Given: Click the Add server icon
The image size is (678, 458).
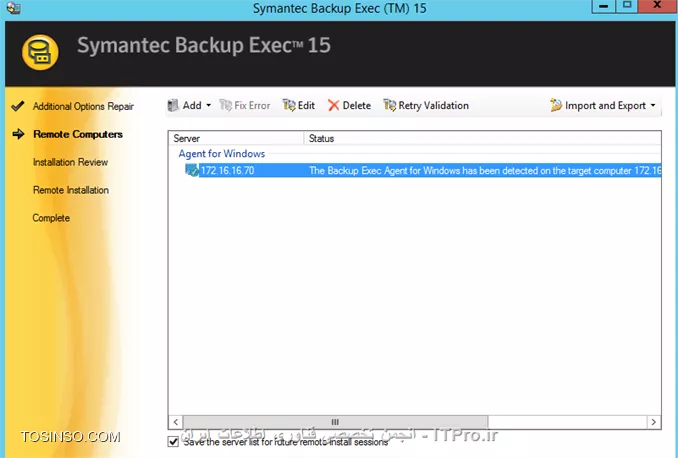Looking at the screenshot, I should point(173,105).
